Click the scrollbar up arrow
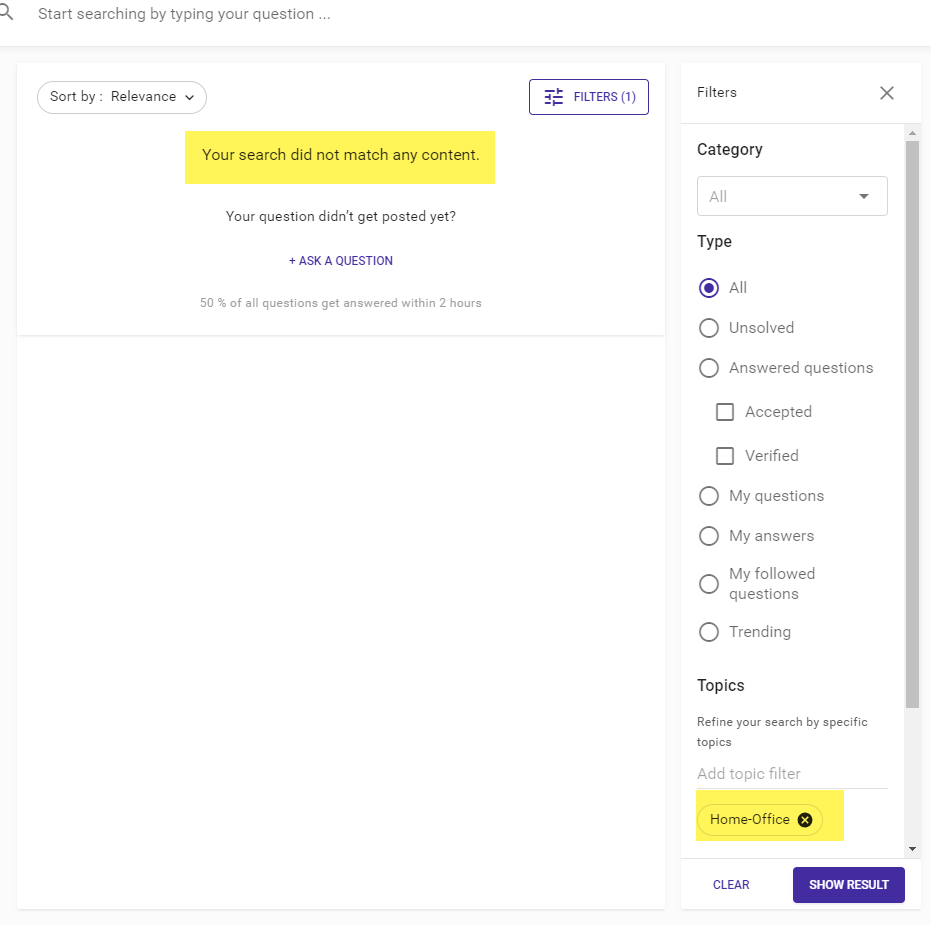 [912, 132]
